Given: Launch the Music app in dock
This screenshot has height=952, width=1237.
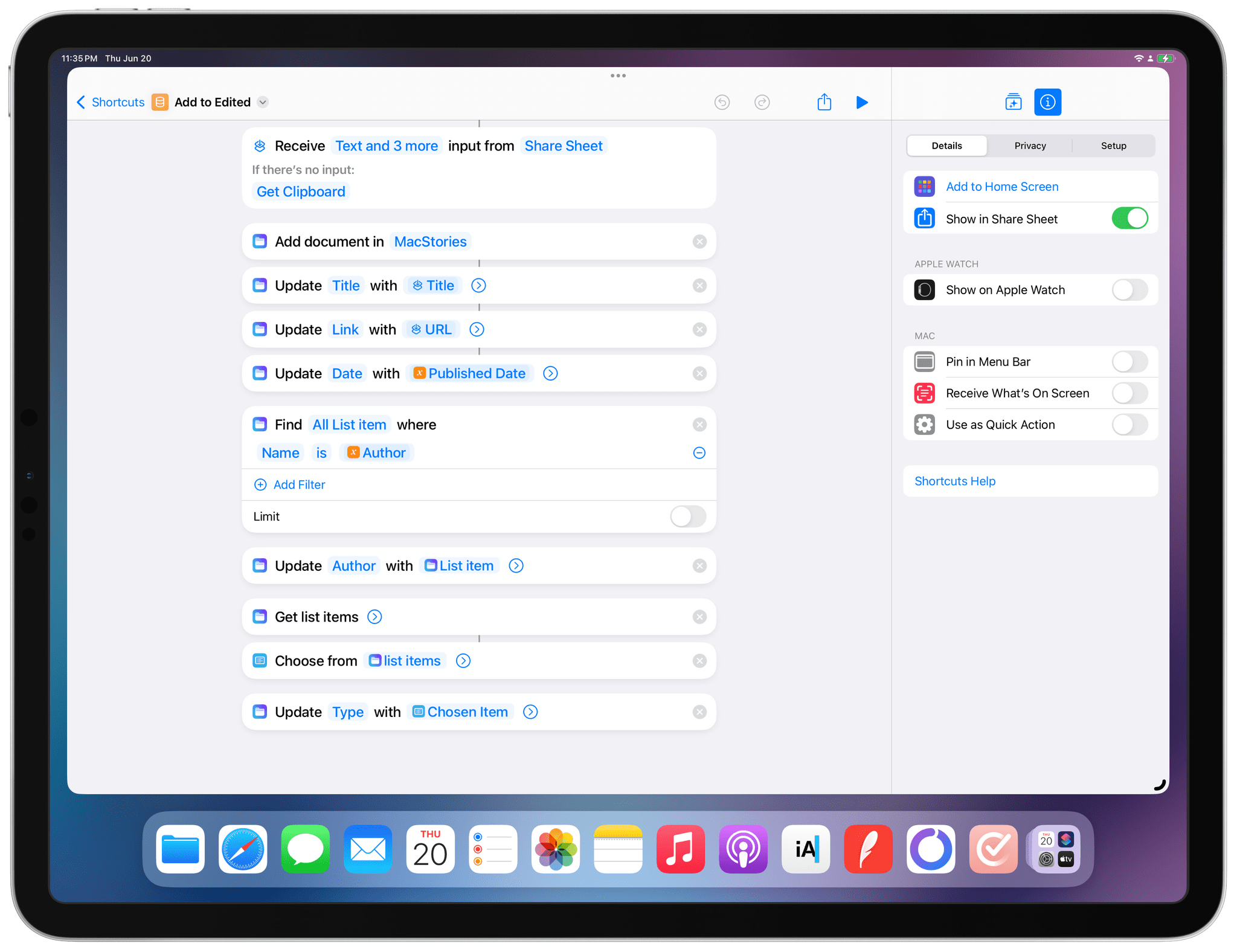Looking at the screenshot, I should pyautogui.click(x=681, y=849).
